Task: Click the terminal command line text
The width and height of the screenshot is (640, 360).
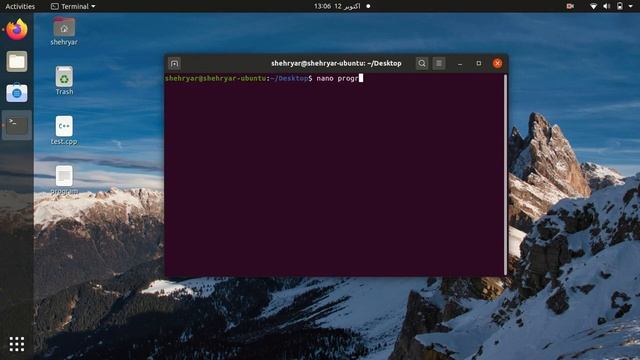Action: tap(264, 78)
